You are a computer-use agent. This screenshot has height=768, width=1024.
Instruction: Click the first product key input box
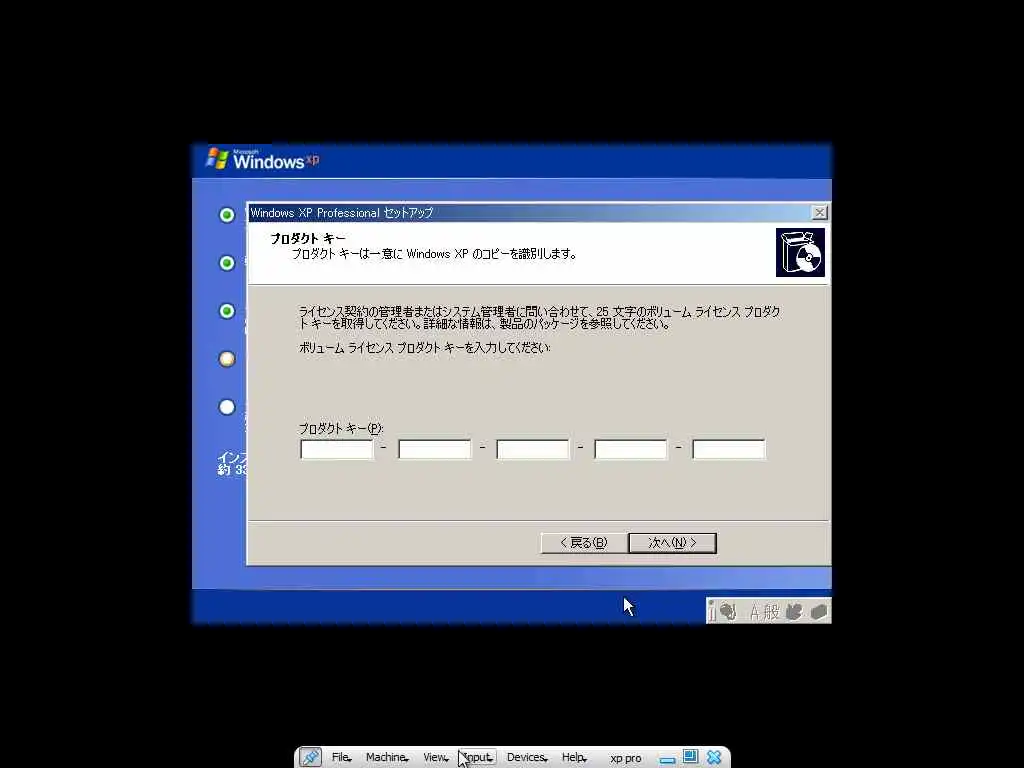pos(336,449)
